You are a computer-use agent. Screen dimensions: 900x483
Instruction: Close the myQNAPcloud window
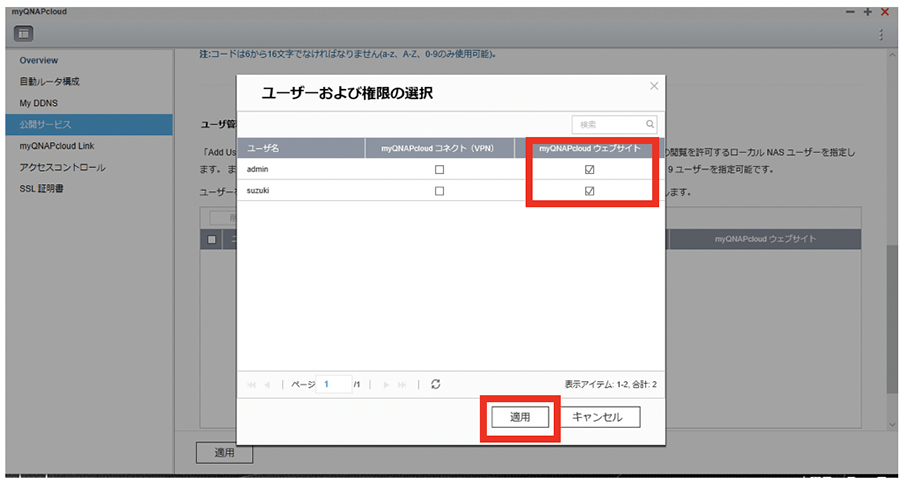pyautogui.click(x=885, y=12)
